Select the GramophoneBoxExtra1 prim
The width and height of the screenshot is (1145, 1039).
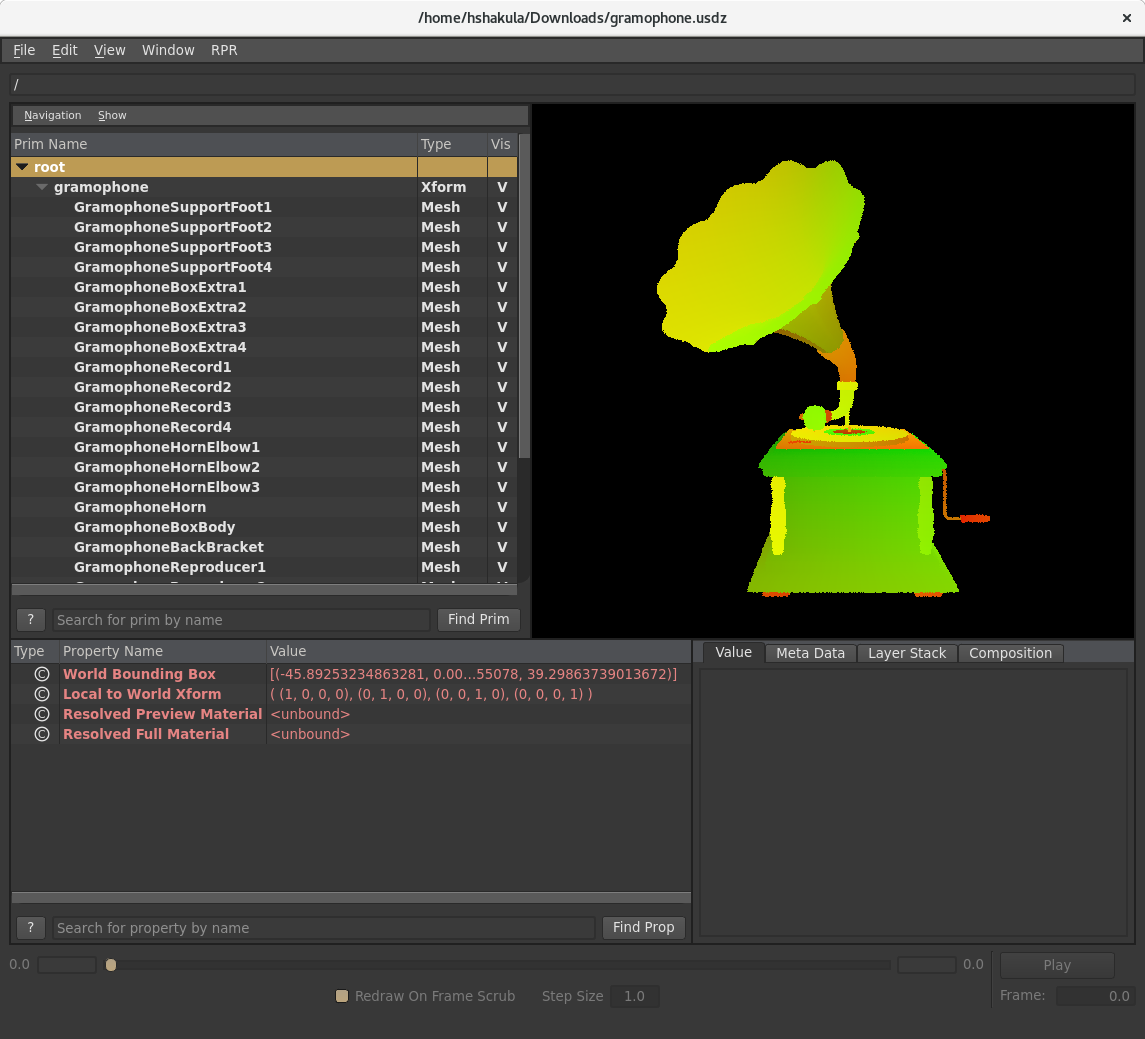[160, 288]
